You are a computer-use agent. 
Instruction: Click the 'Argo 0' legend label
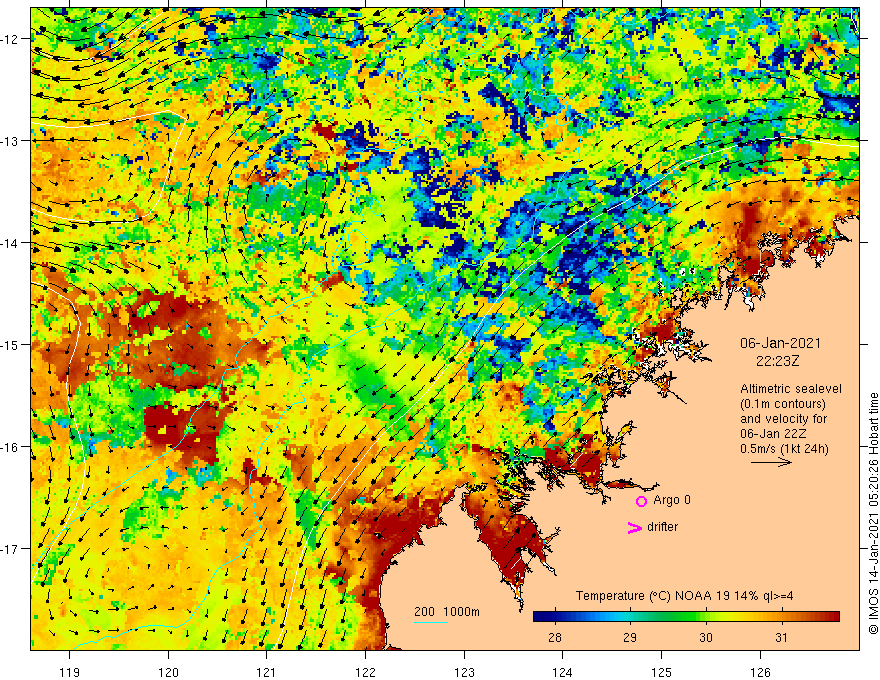click(x=672, y=500)
